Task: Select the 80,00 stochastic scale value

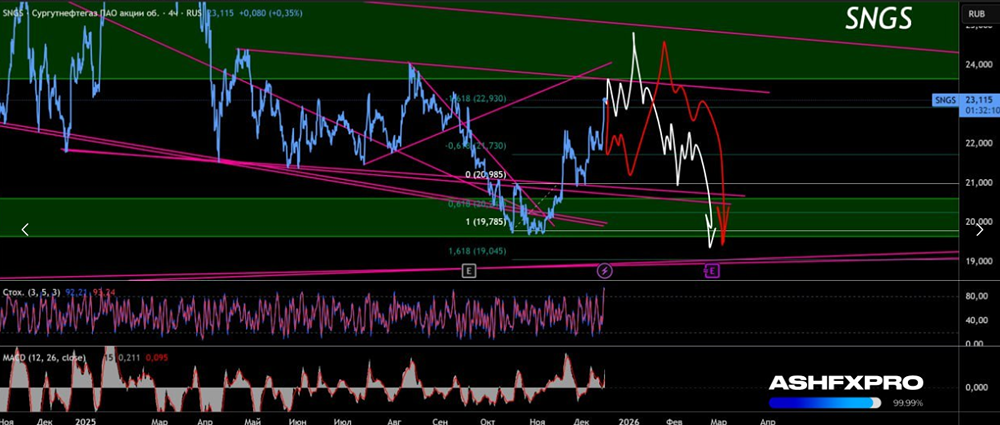Action: tap(976, 297)
